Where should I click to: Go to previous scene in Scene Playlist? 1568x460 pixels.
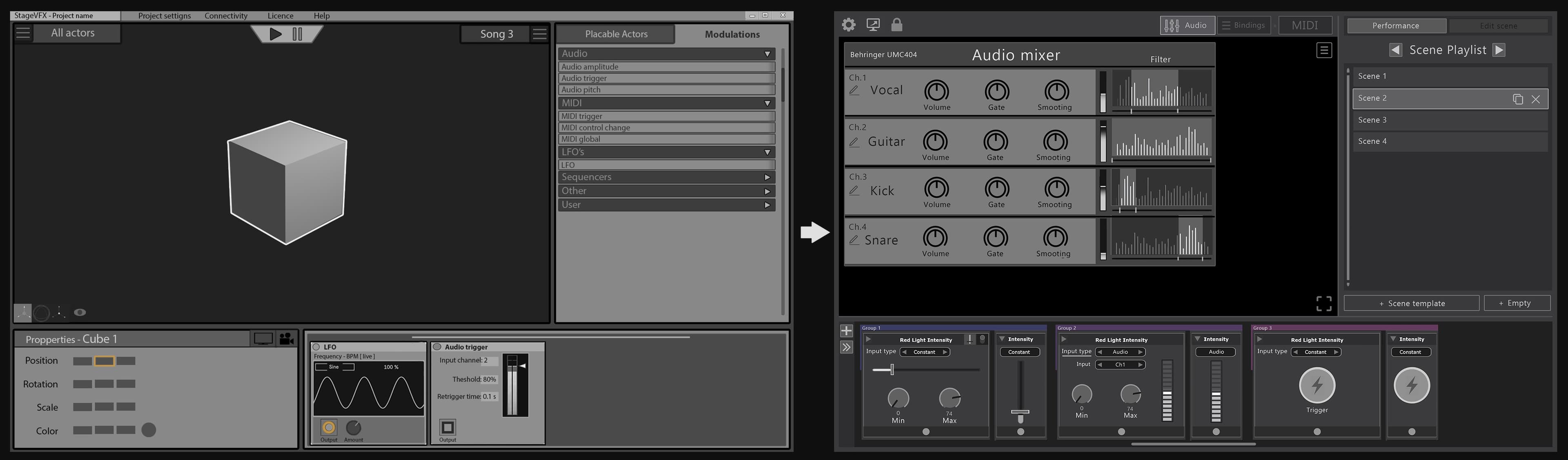tap(1396, 50)
